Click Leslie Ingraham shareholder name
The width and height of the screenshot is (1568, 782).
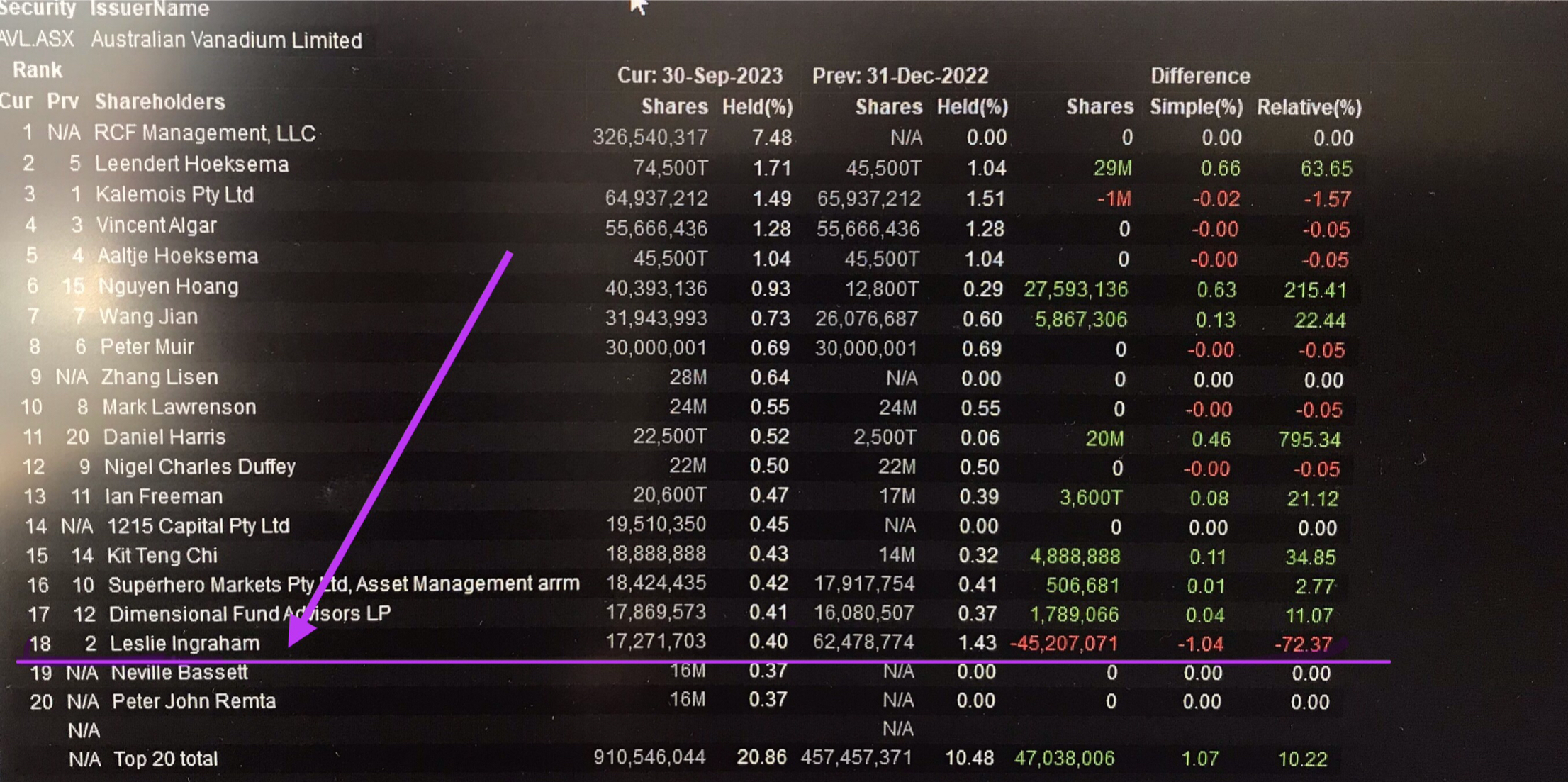point(185,644)
